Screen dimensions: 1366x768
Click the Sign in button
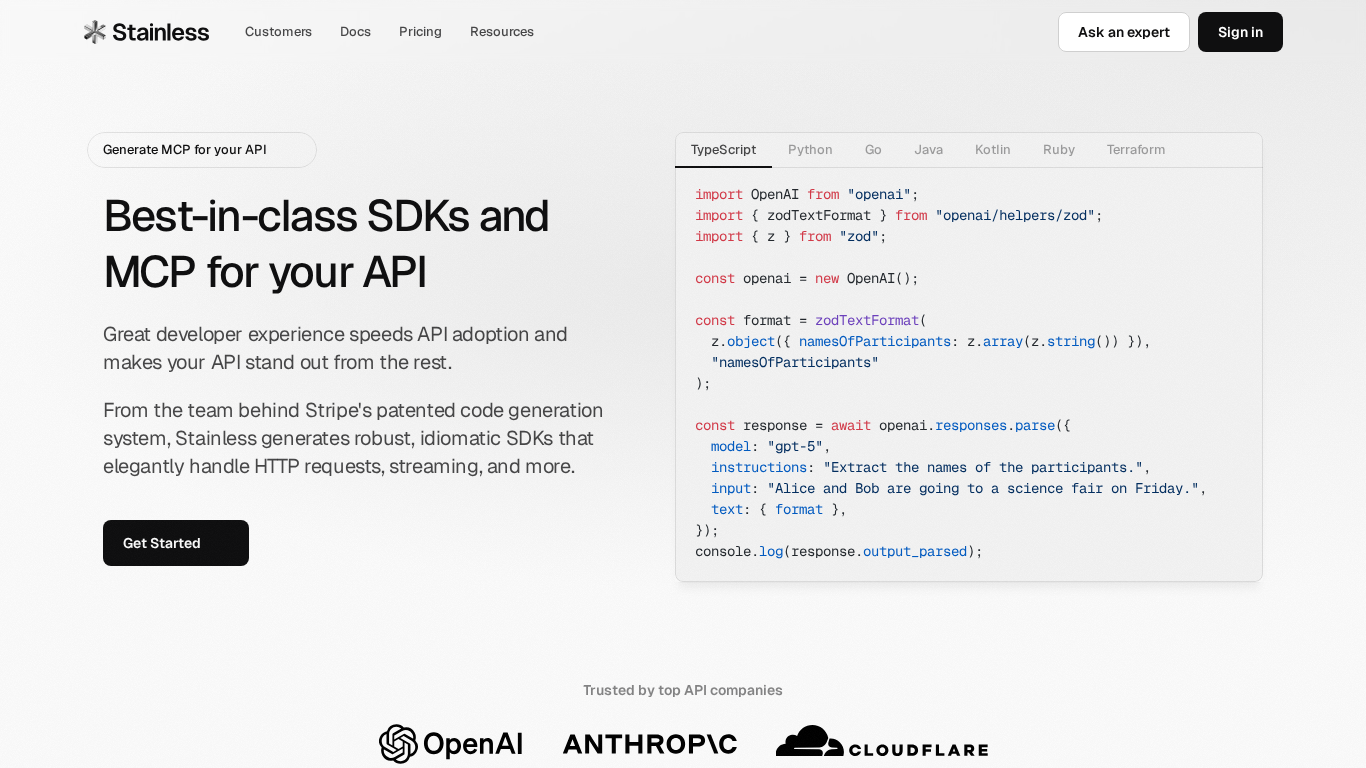[1239, 32]
